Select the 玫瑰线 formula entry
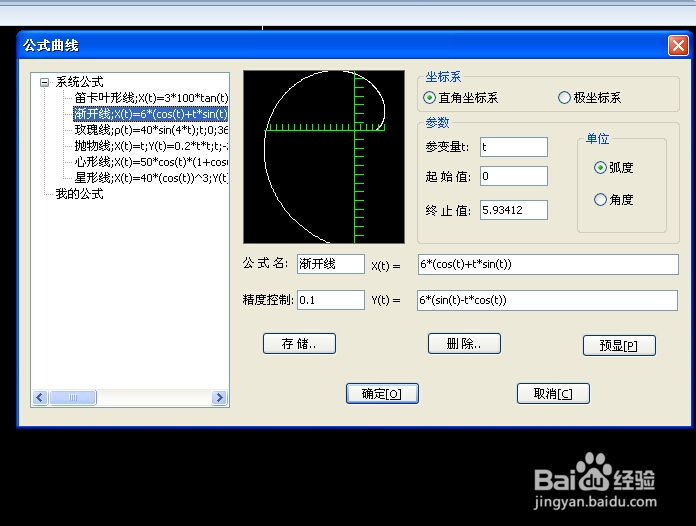 [151, 130]
